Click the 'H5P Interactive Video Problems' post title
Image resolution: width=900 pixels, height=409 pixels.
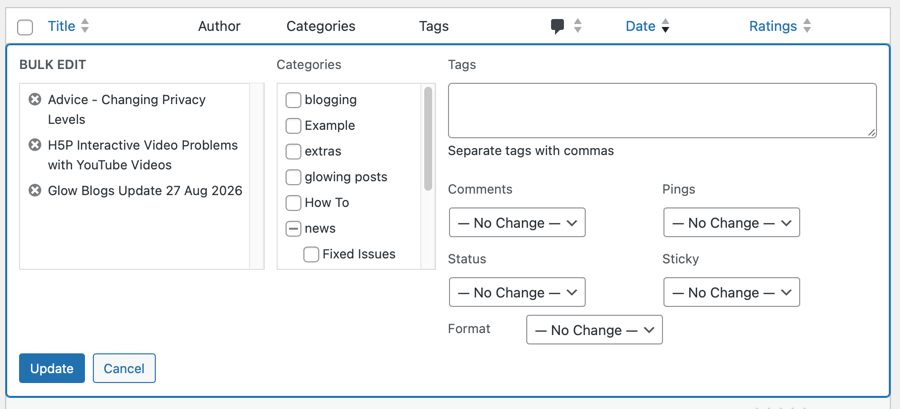(x=142, y=155)
